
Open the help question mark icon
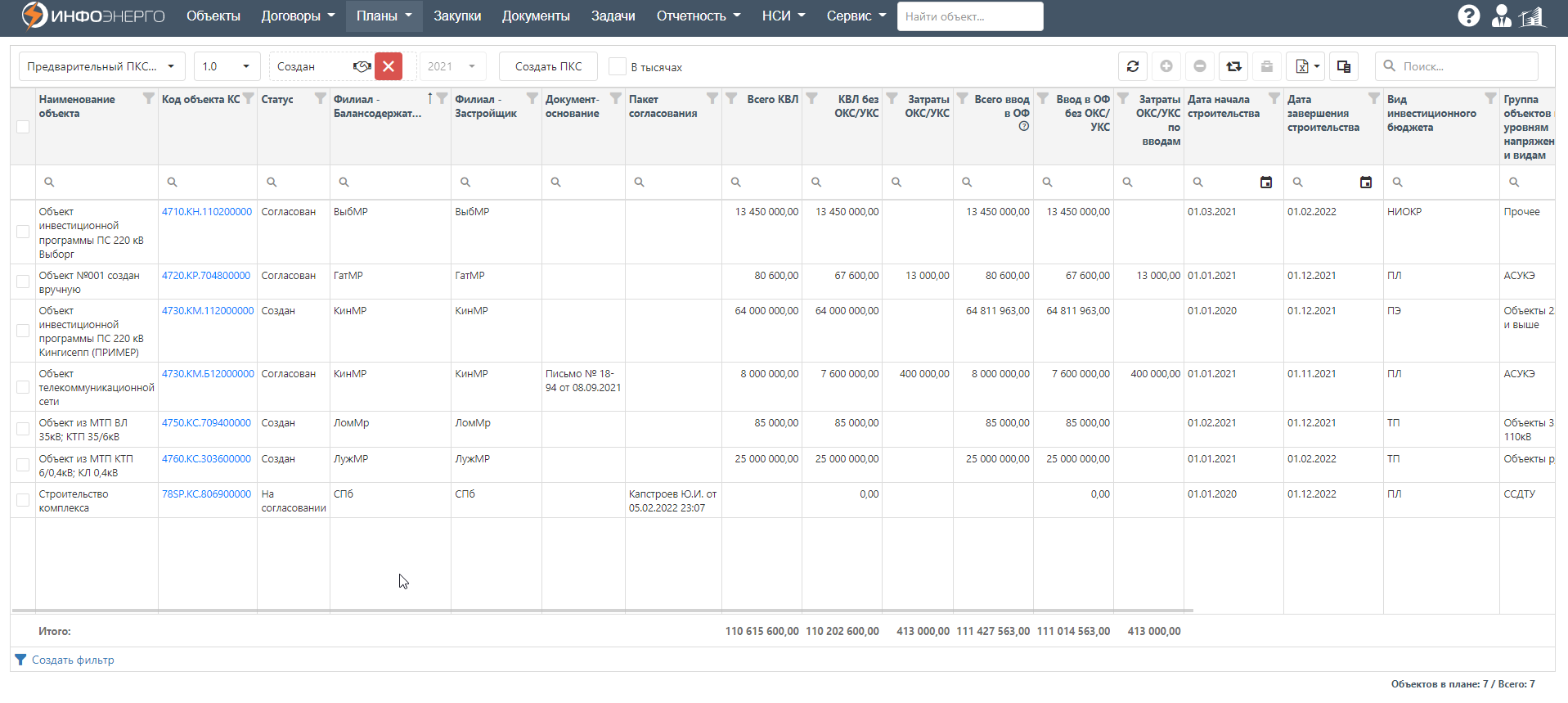(1469, 16)
